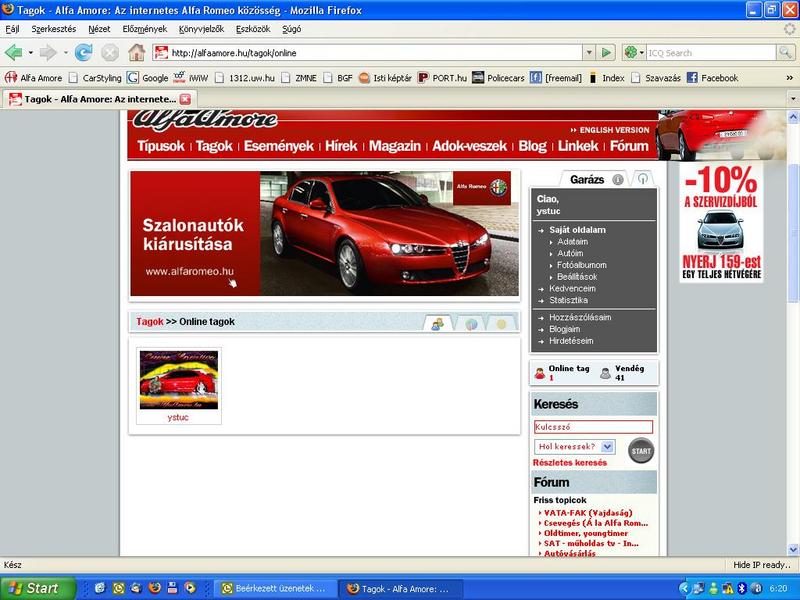Viewport: 800px width, 600px height.
Task: Open the Szerkesztés menu
Action: click(54, 29)
